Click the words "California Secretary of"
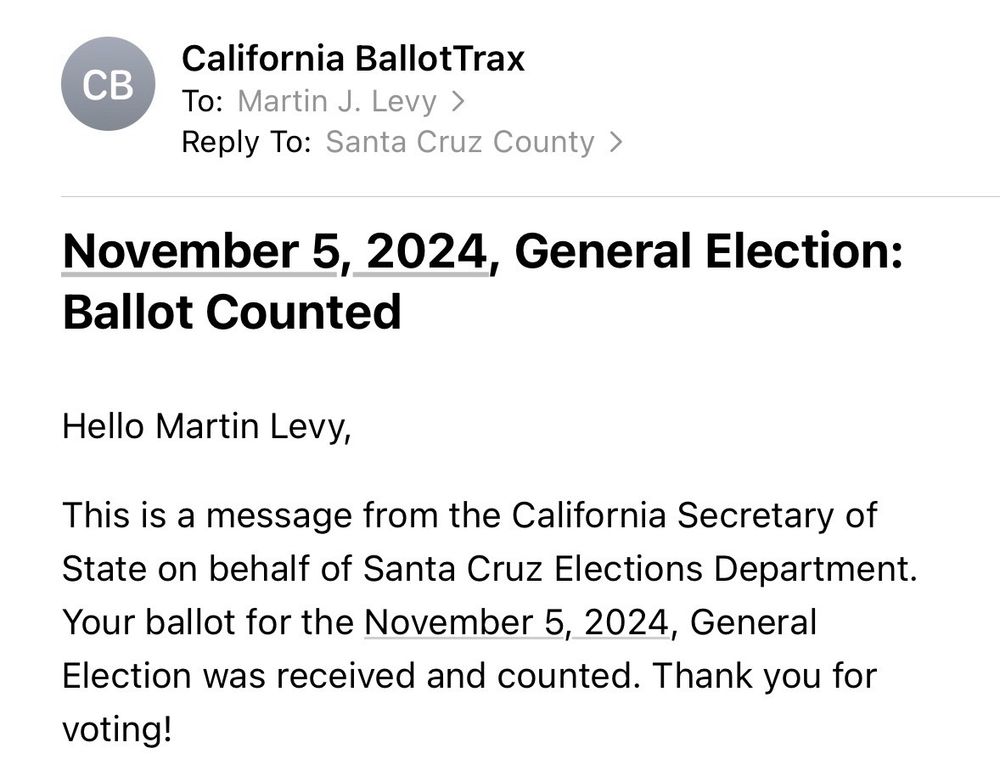Viewport: 1000px width, 777px height. [694, 515]
